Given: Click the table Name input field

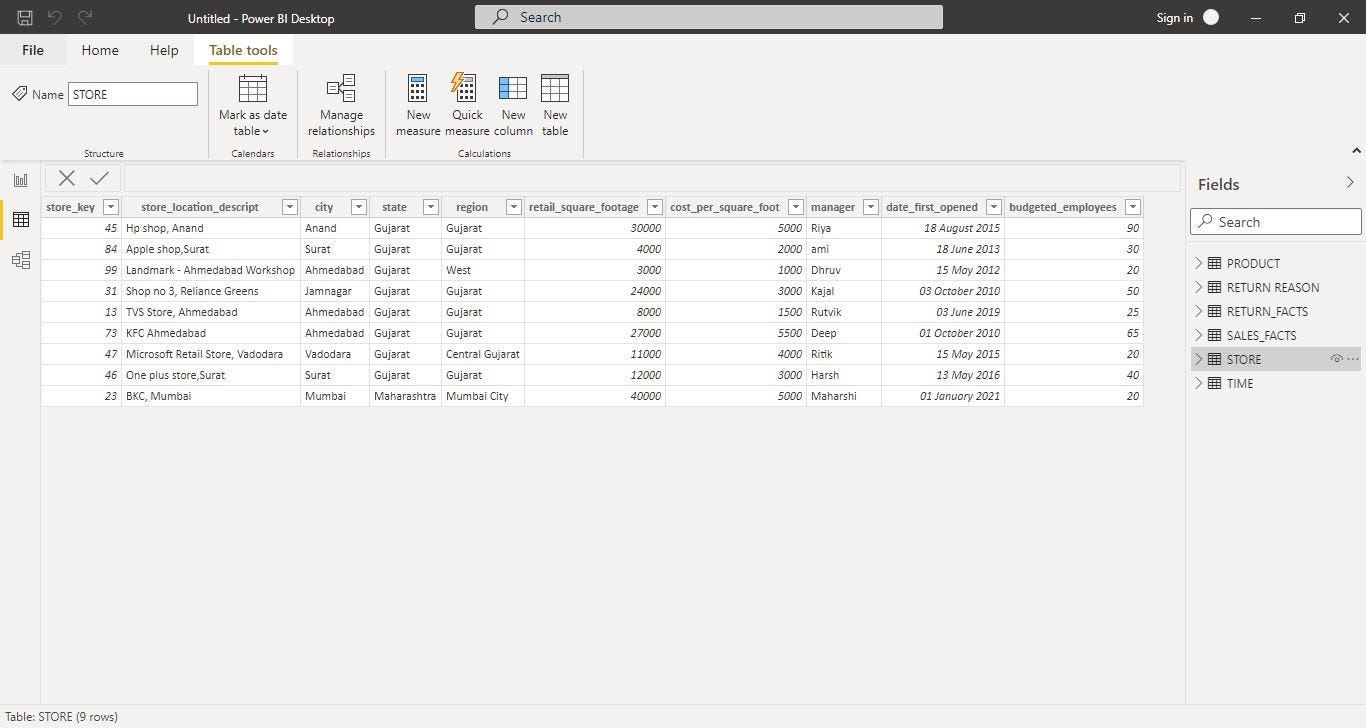Looking at the screenshot, I should click(x=133, y=94).
